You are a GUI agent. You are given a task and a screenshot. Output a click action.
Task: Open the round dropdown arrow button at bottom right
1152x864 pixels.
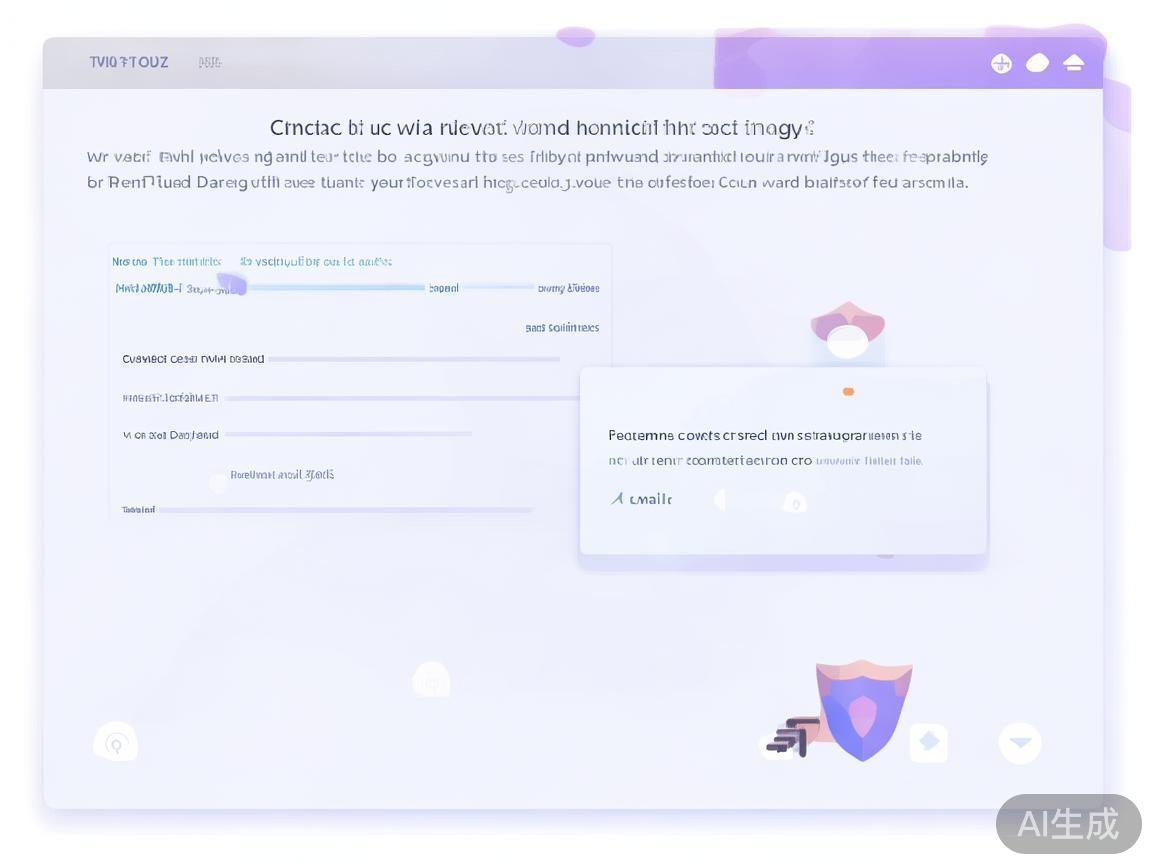(x=1020, y=742)
